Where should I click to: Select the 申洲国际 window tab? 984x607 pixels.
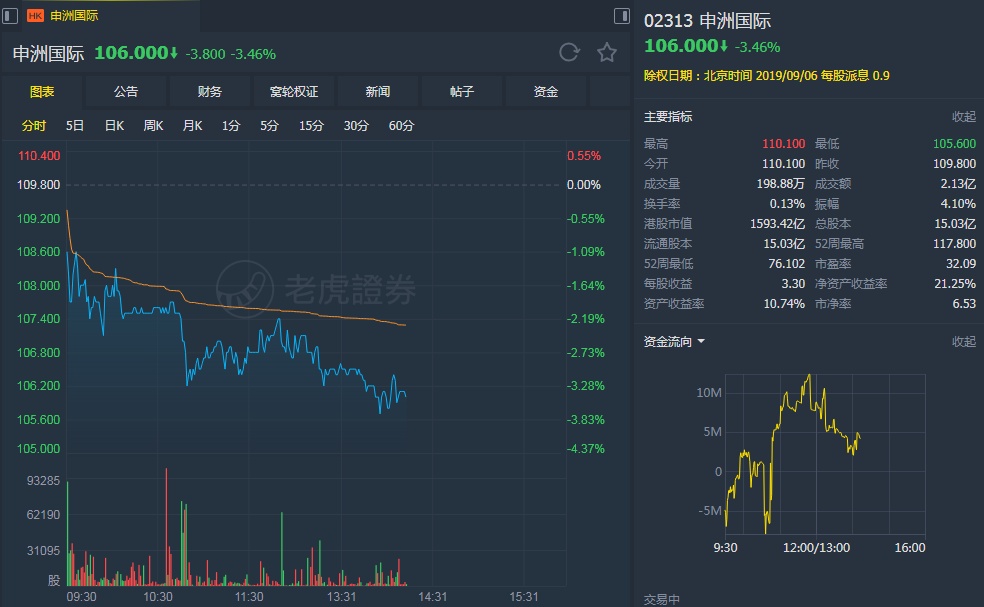[x=75, y=16]
